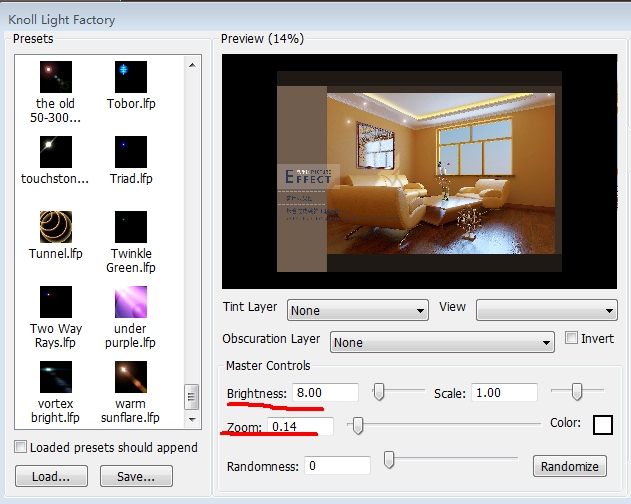The height and width of the screenshot is (504, 631).
Task: Click the Randomness slider handle
Action: click(x=388, y=460)
